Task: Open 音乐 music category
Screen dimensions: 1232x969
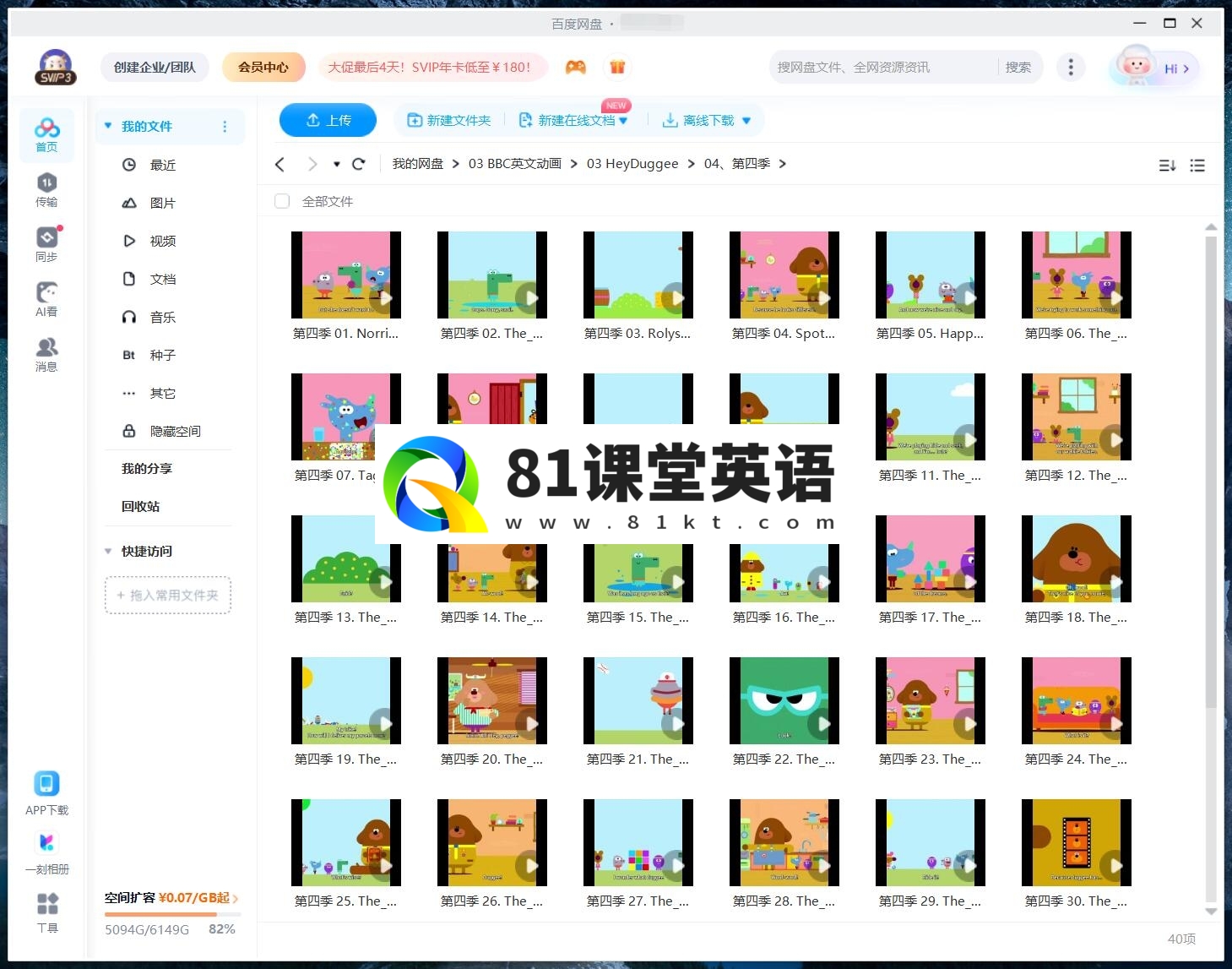Action: click(163, 317)
